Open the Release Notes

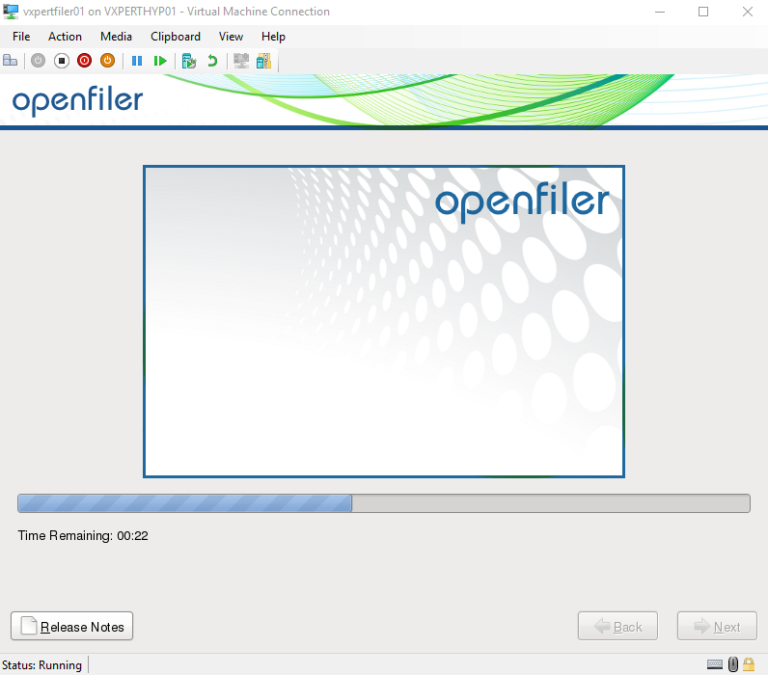pyautogui.click(x=72, y=626)
